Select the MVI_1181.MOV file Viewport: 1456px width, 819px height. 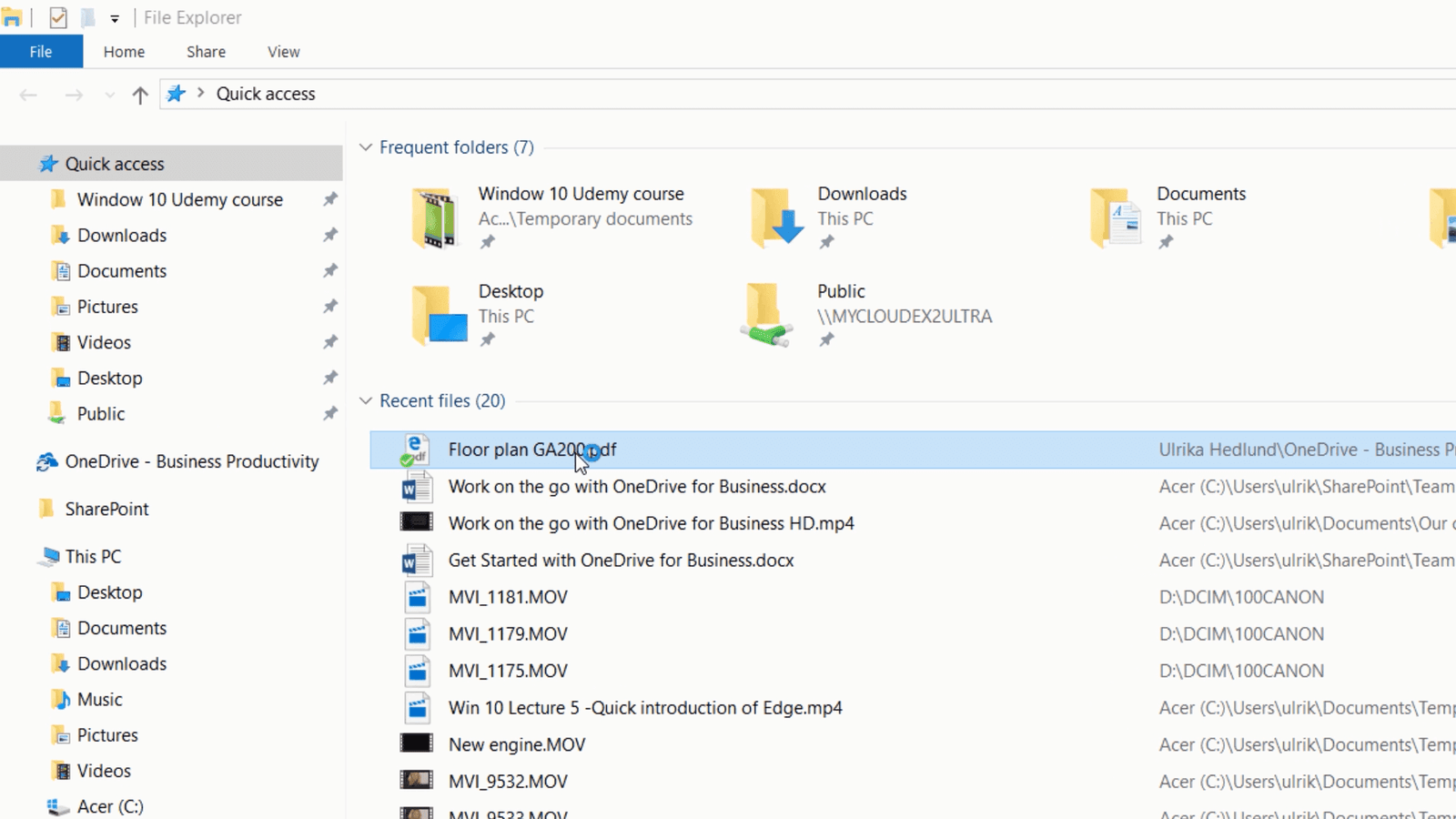tap(508, 597)
